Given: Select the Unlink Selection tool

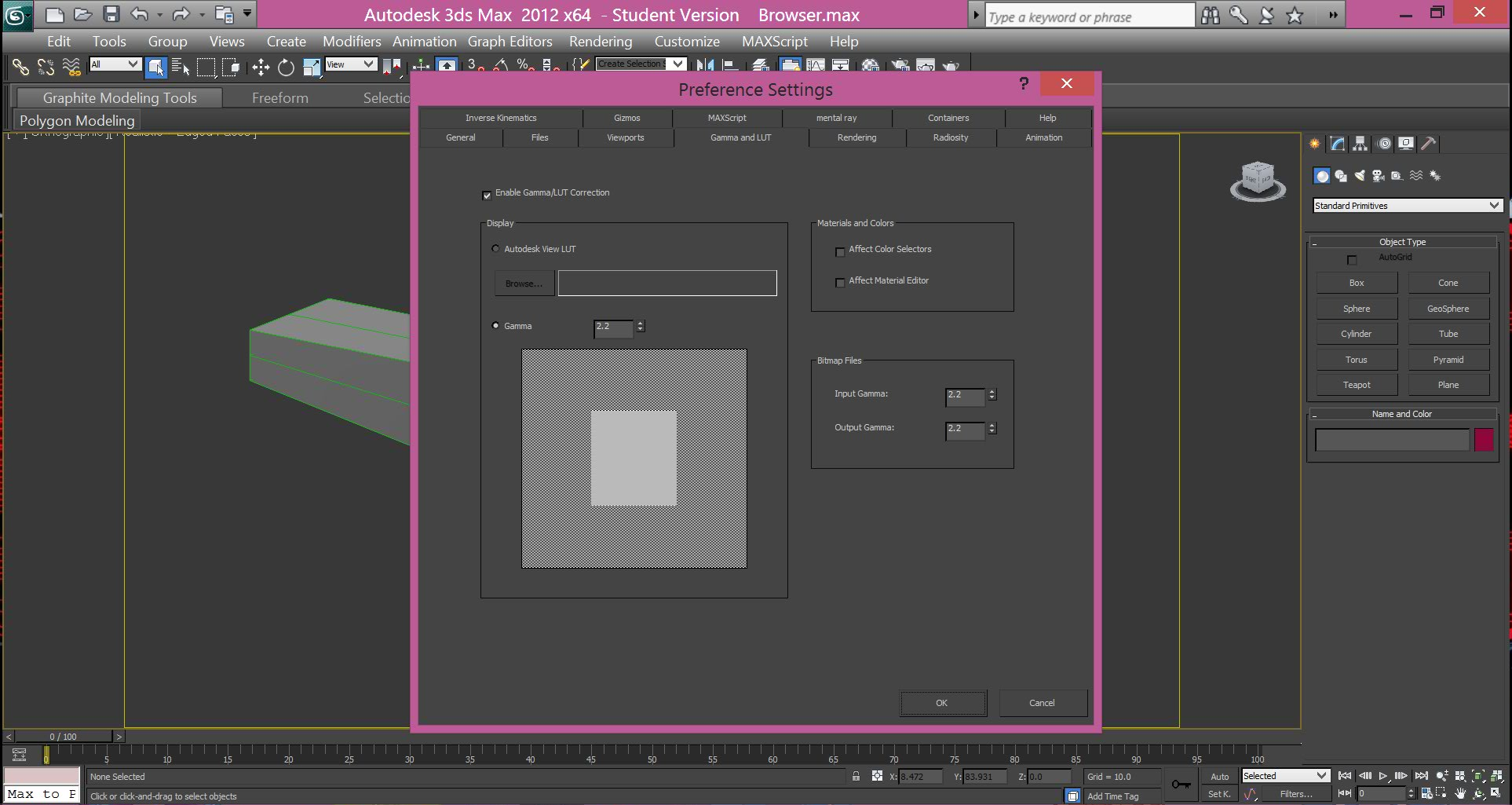Looking at the screenshot, I should [x=46, y=68].
